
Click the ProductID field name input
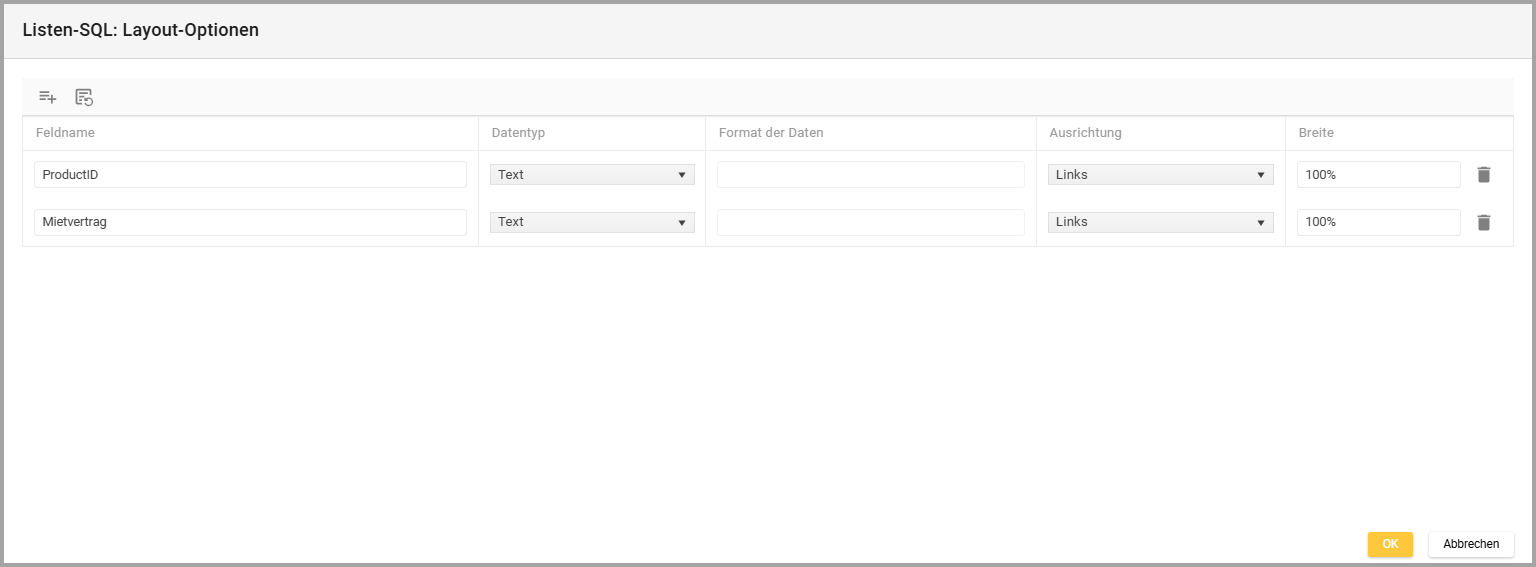click(x=250, y=175)
